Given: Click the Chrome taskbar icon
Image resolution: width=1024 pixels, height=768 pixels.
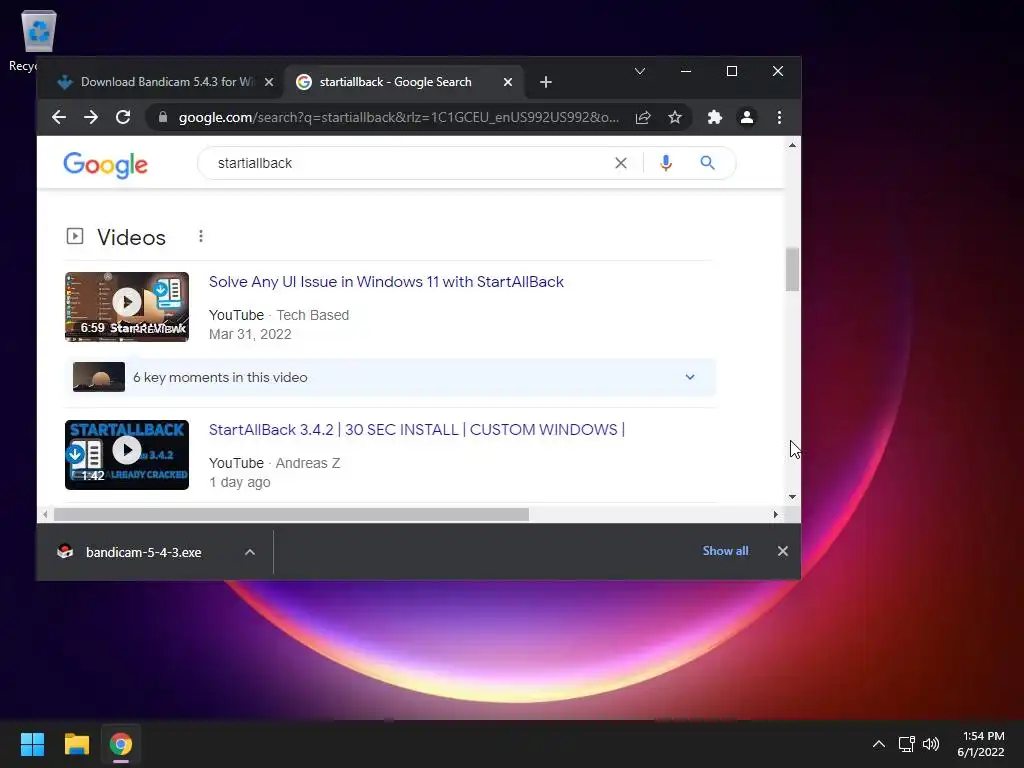Looking at the screenshot, I should (121, 744).
